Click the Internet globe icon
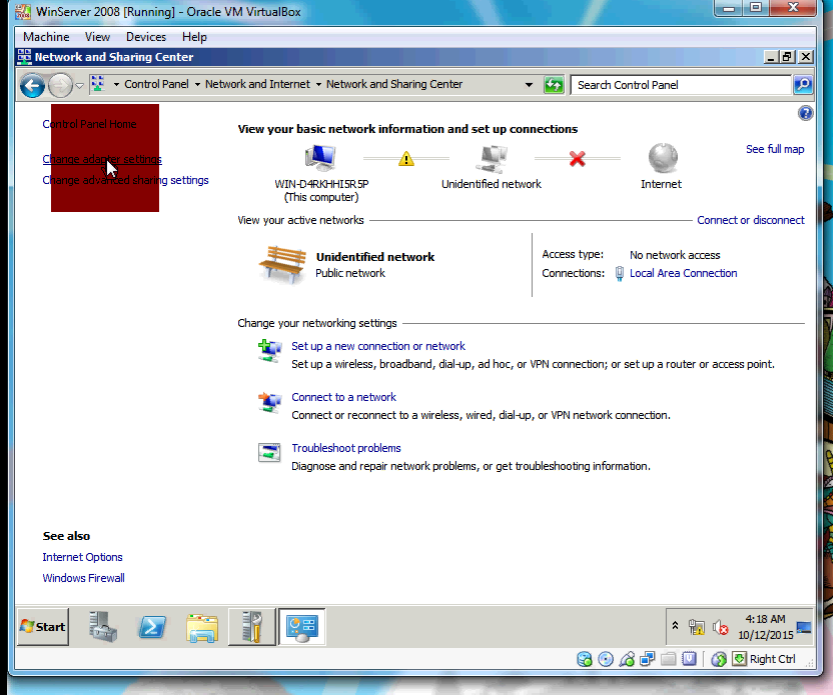 [662, 158]
